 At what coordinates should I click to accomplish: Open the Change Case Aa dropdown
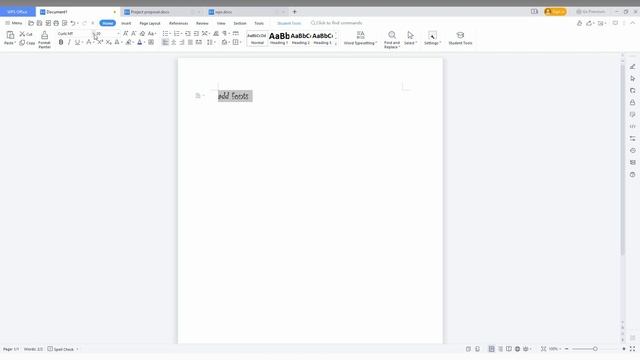152,33
